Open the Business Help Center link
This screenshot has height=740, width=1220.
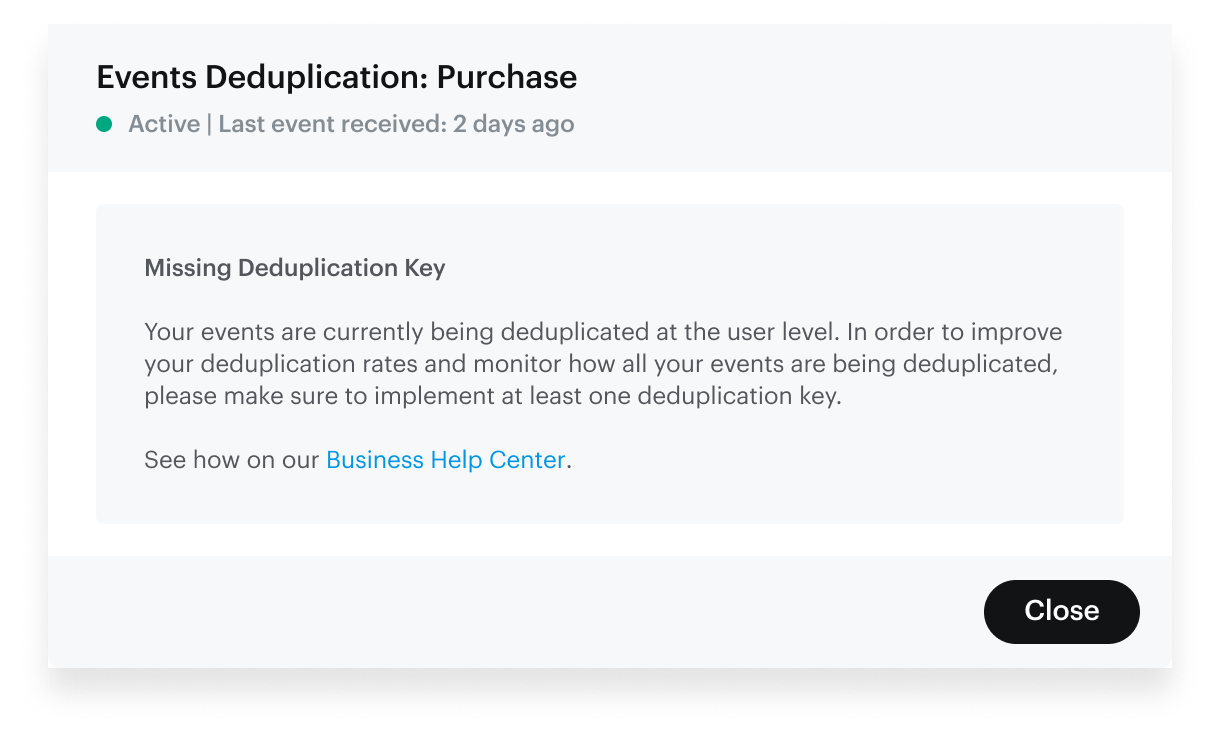click(445, 459)
